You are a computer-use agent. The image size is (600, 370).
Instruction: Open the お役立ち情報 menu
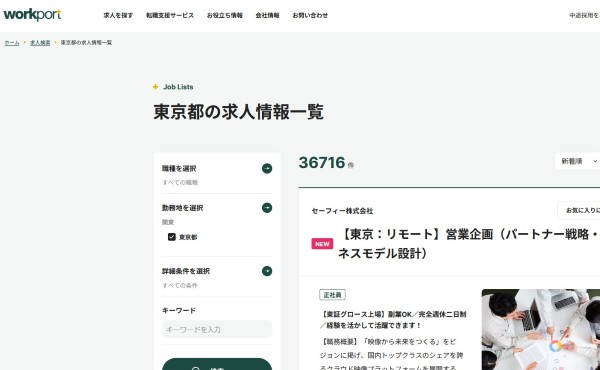(225, 15)
